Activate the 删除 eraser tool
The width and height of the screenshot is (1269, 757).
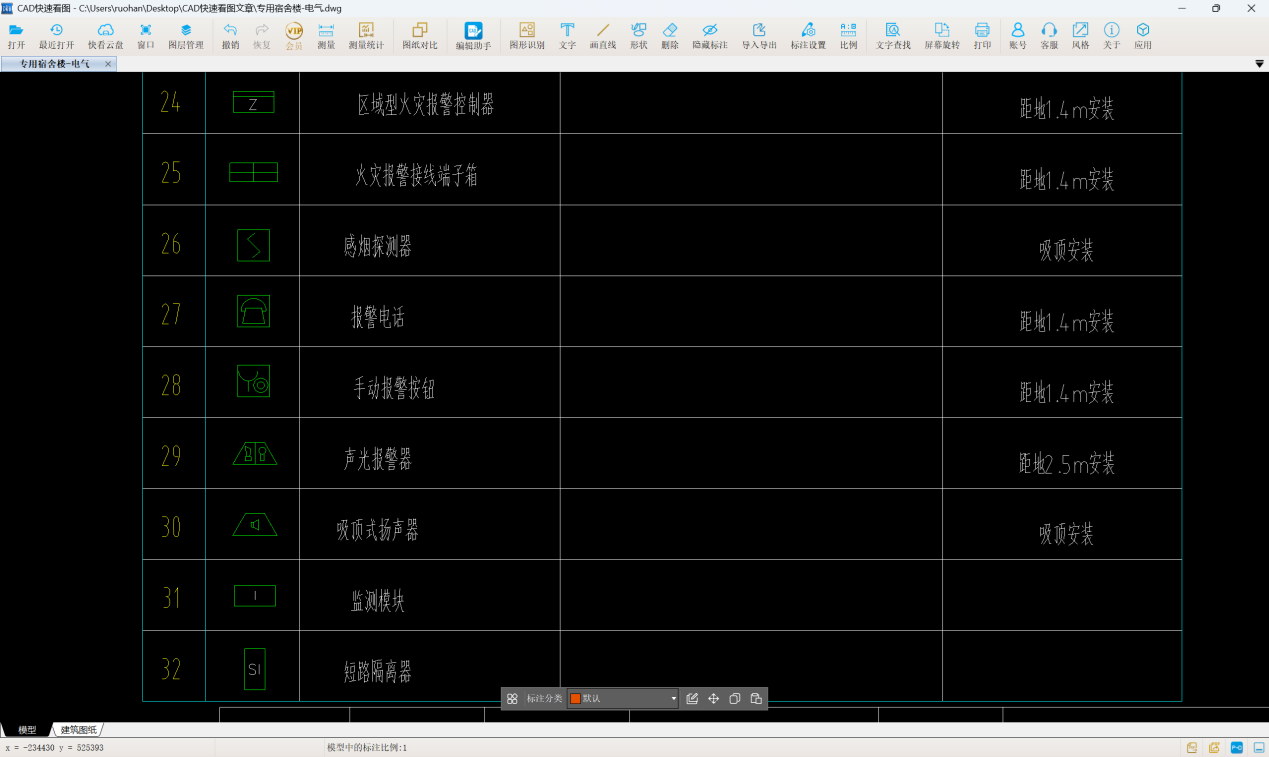(x=670, y=36)
